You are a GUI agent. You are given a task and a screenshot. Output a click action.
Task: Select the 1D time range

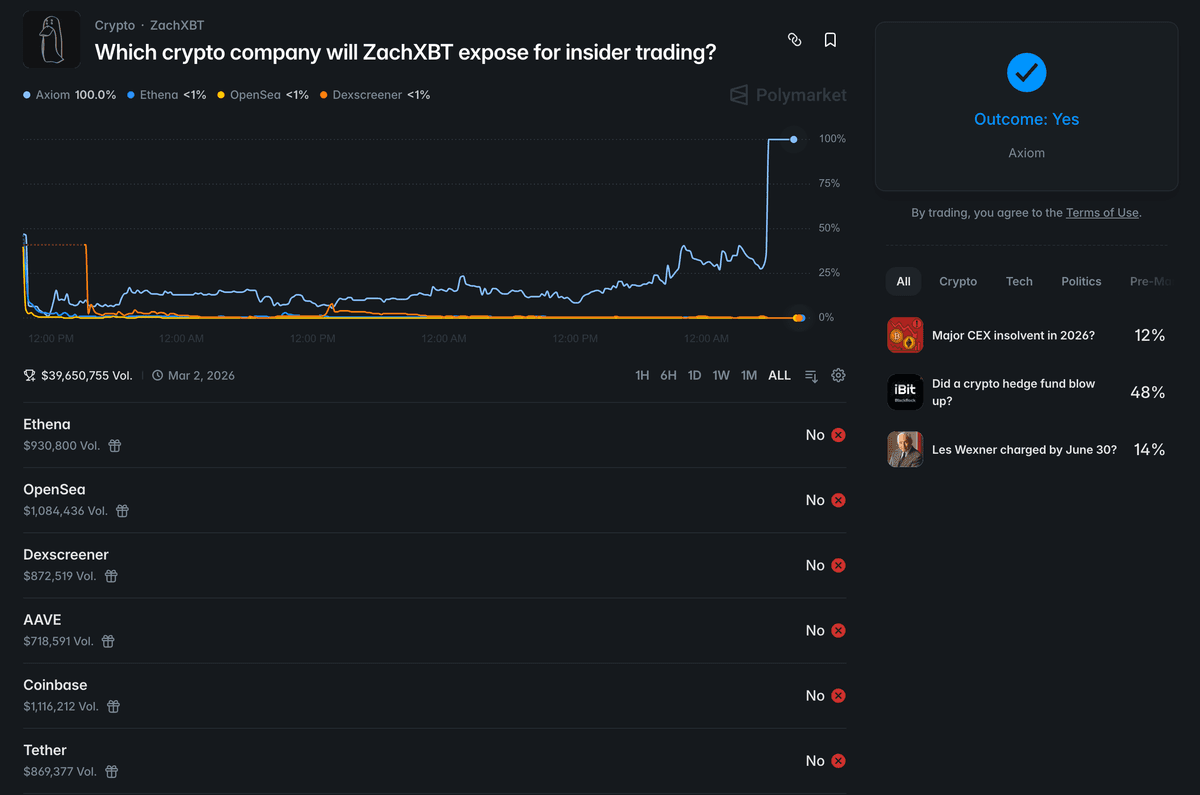tap(694, 375)
